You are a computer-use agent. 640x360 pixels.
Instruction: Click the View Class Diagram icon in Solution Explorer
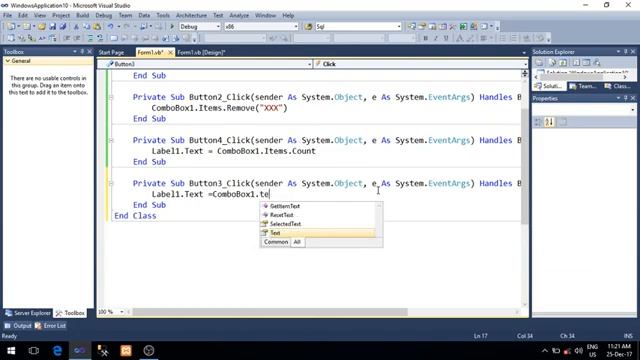(x=597, y=62)
